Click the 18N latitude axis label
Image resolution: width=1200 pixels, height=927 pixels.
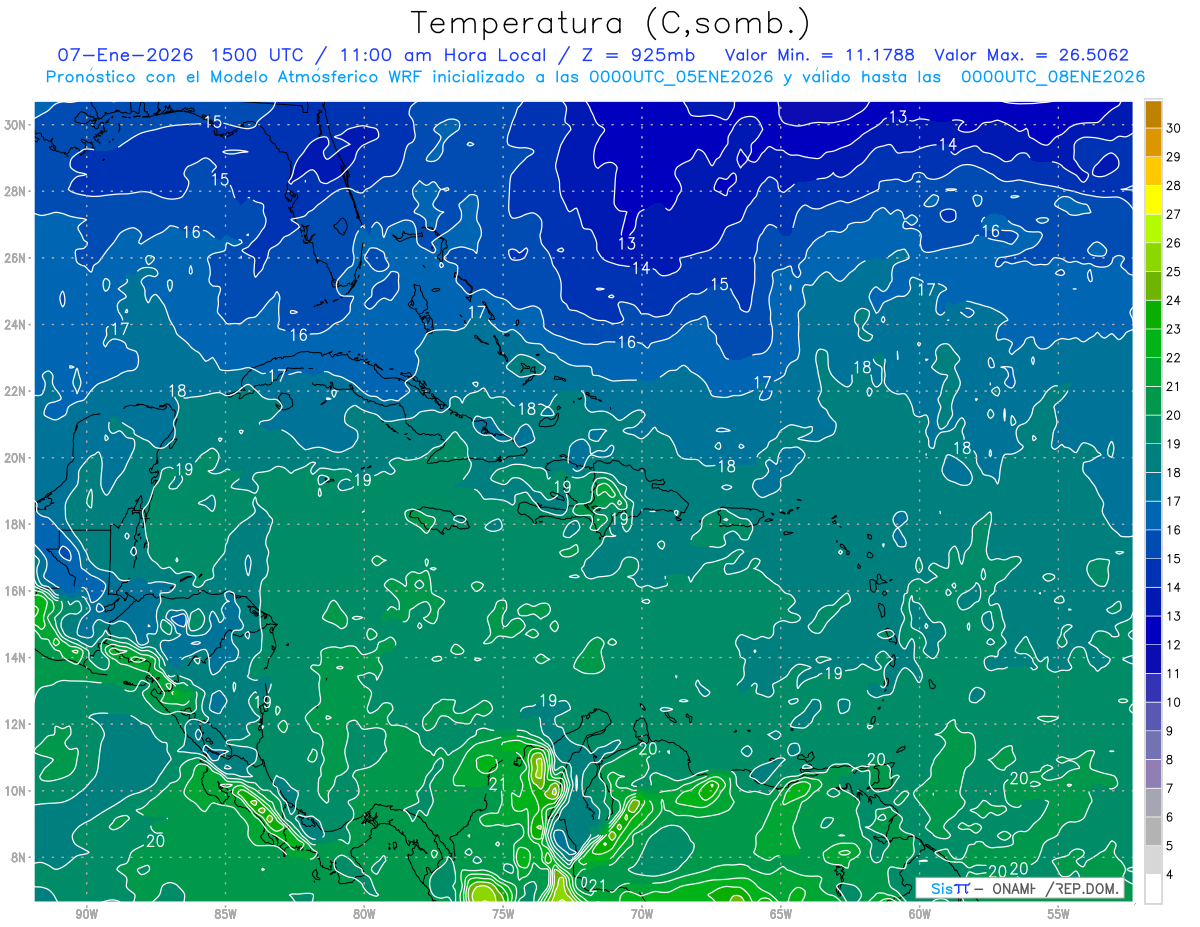click(x=17, y=524)
